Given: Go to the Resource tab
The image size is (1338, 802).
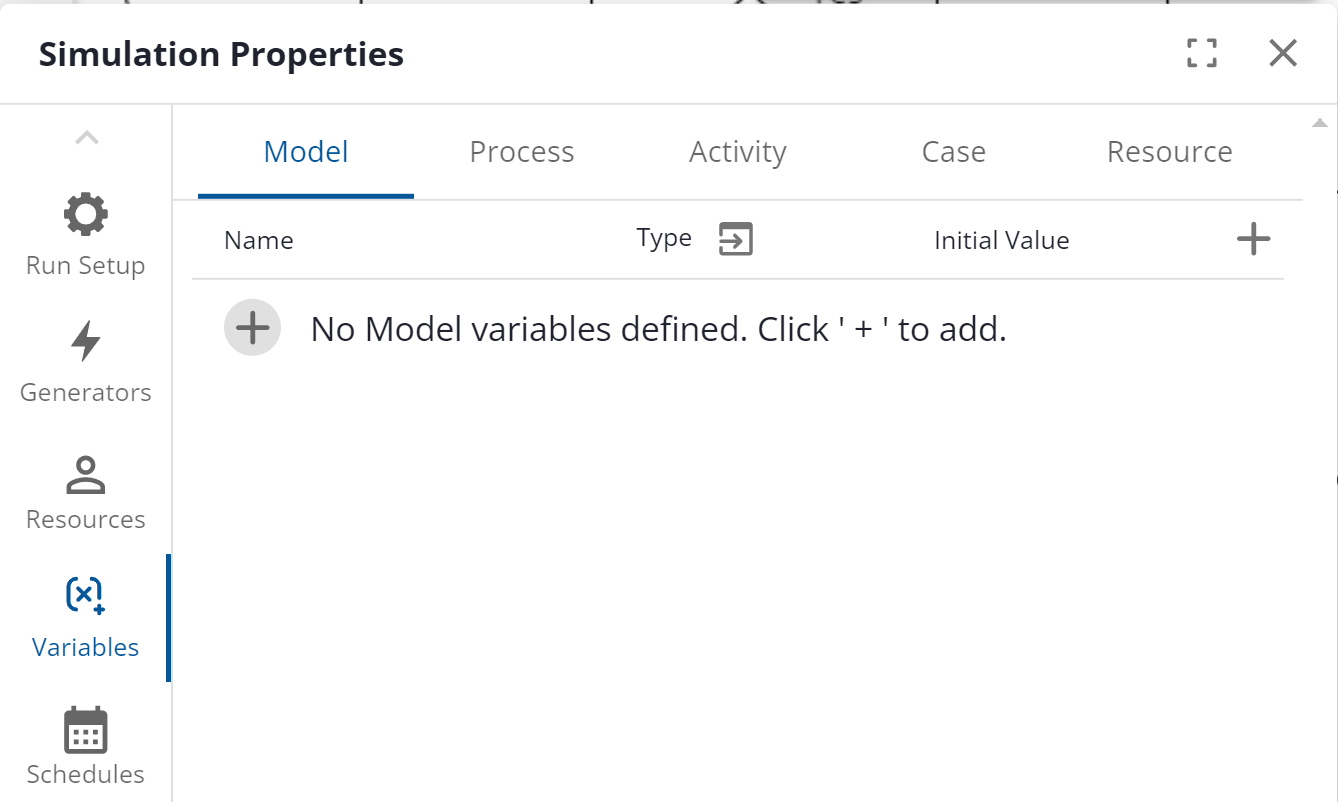Looking at the screenshot, I should tap(1170, 152).
